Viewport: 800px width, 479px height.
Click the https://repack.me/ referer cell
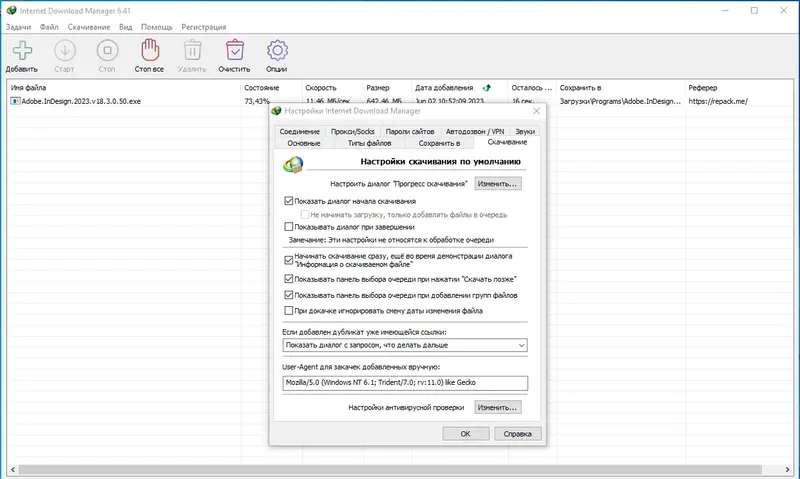pos(718,101)
